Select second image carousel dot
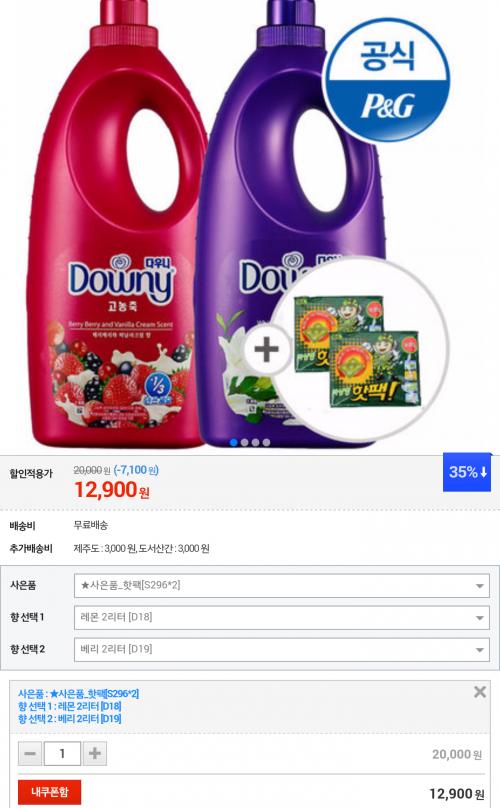The width and height of the screenshot is (500, 808). coord(244,442)
